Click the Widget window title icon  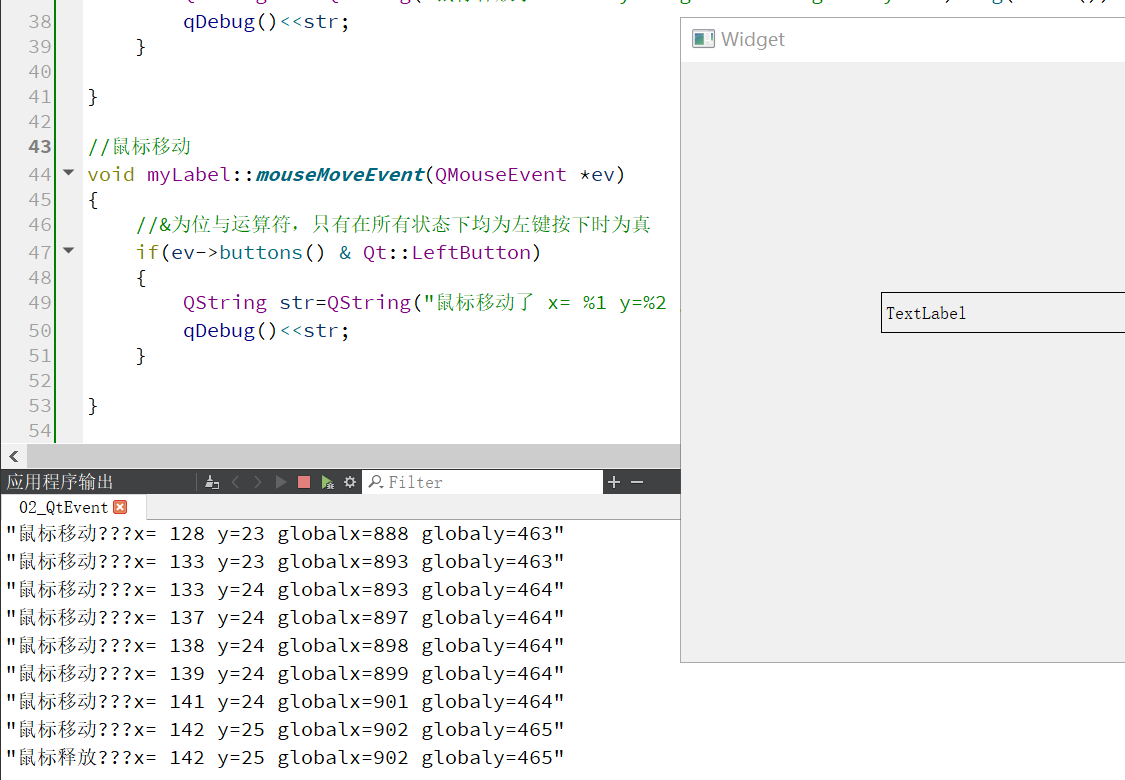click(x=702, y=39)
